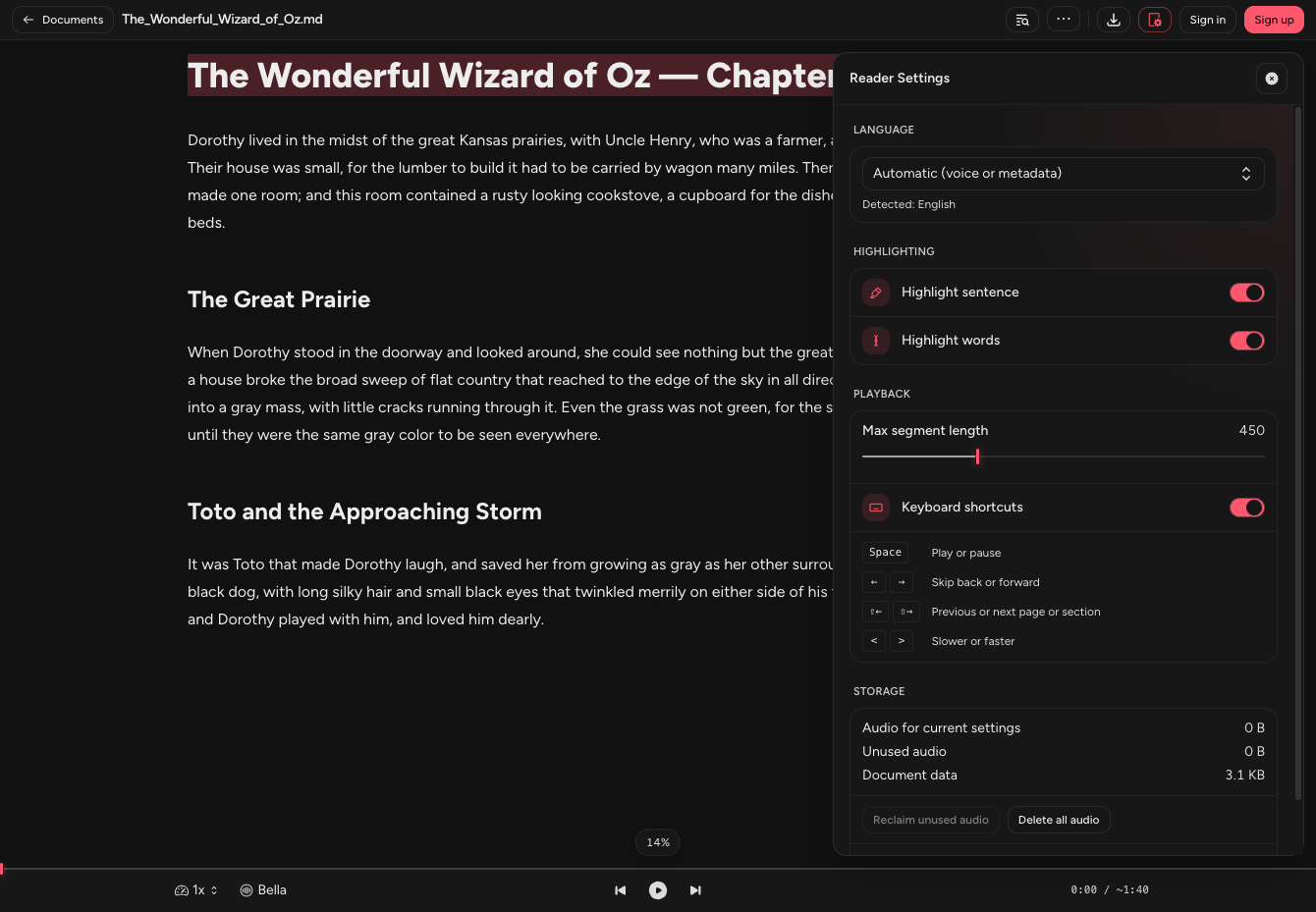
Task: Click the less-than slower key badge
Action: 874,641
